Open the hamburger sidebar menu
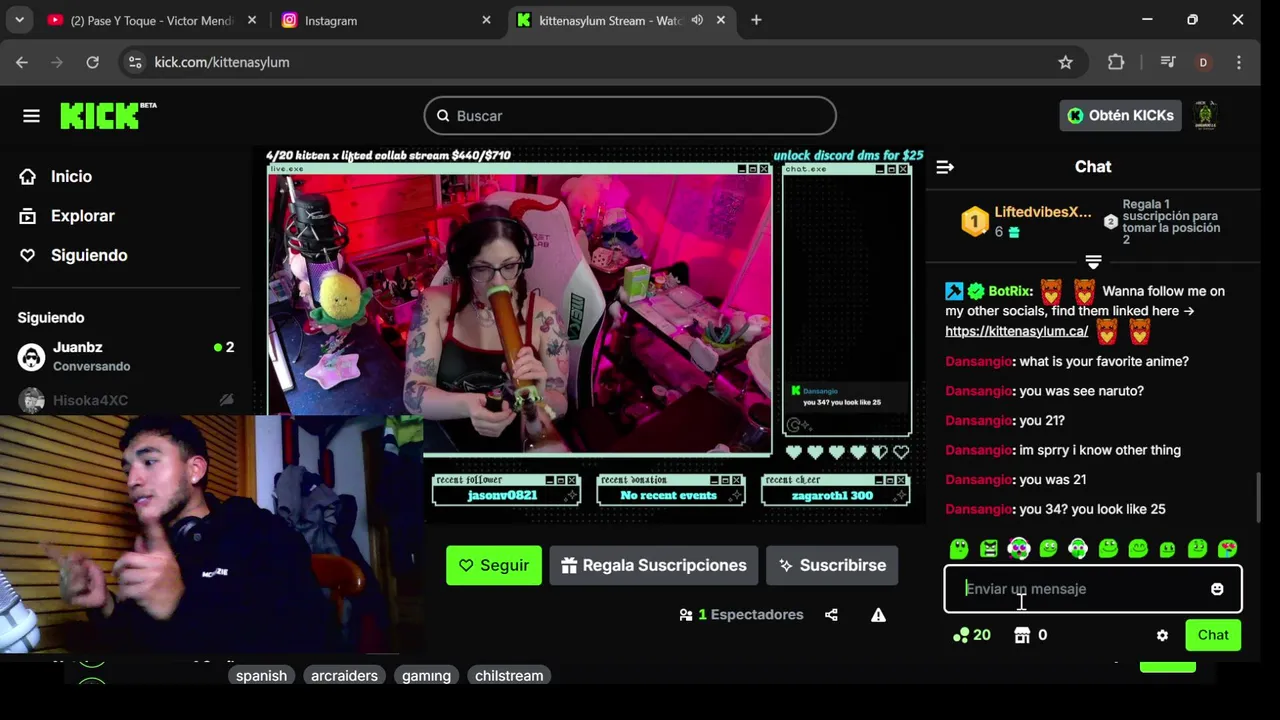This screenshot has width=1280, height=720. (31, 116)
